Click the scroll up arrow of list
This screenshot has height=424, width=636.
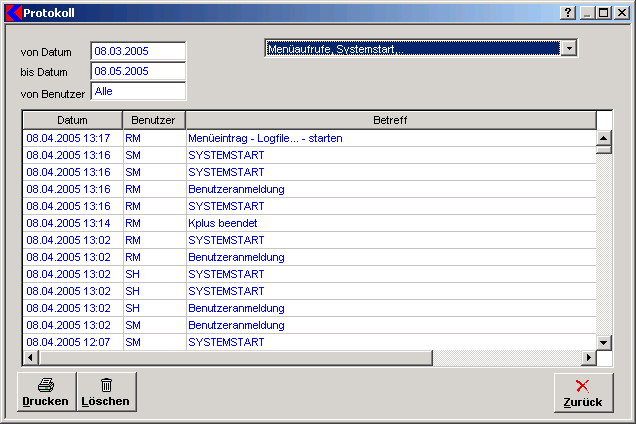(604, 137)
